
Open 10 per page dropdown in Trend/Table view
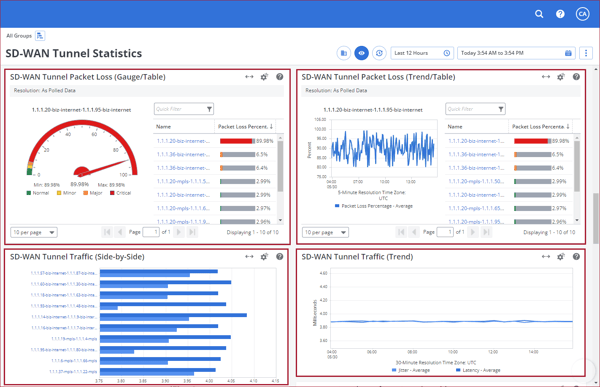[x=325, y=232]
